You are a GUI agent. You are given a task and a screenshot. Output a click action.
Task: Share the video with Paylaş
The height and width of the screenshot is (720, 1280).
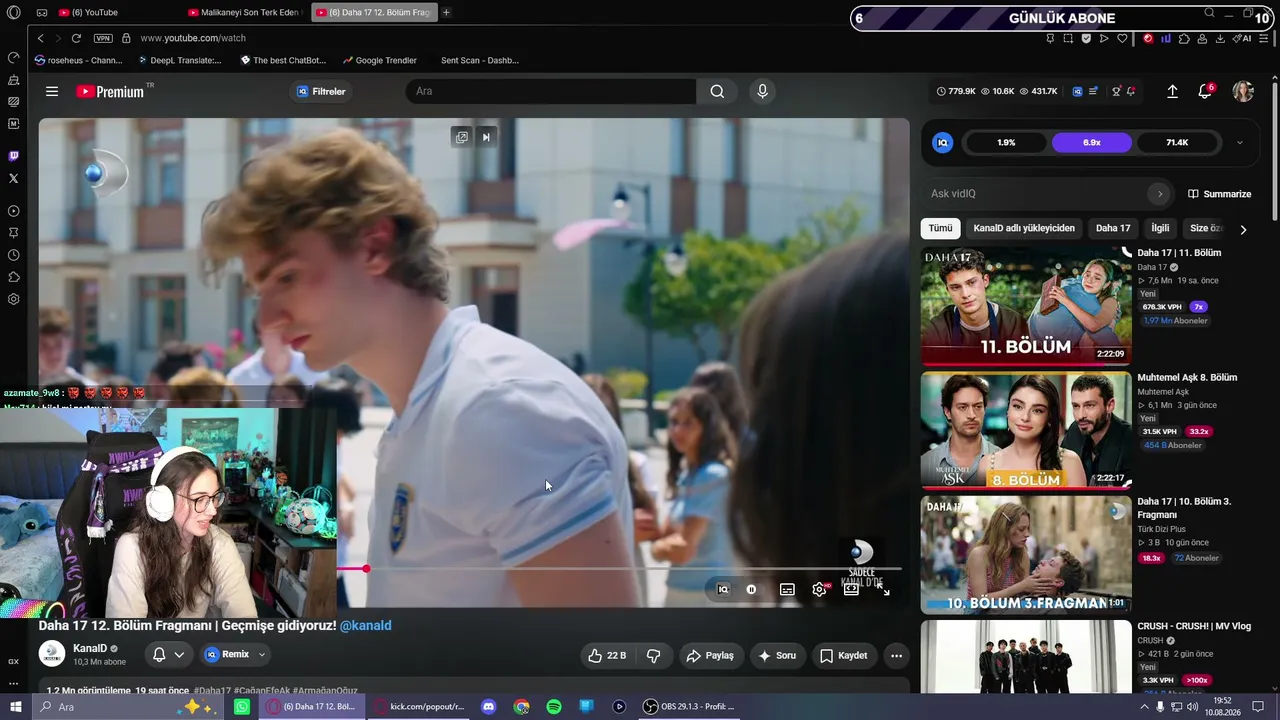[x=711, y=656]
